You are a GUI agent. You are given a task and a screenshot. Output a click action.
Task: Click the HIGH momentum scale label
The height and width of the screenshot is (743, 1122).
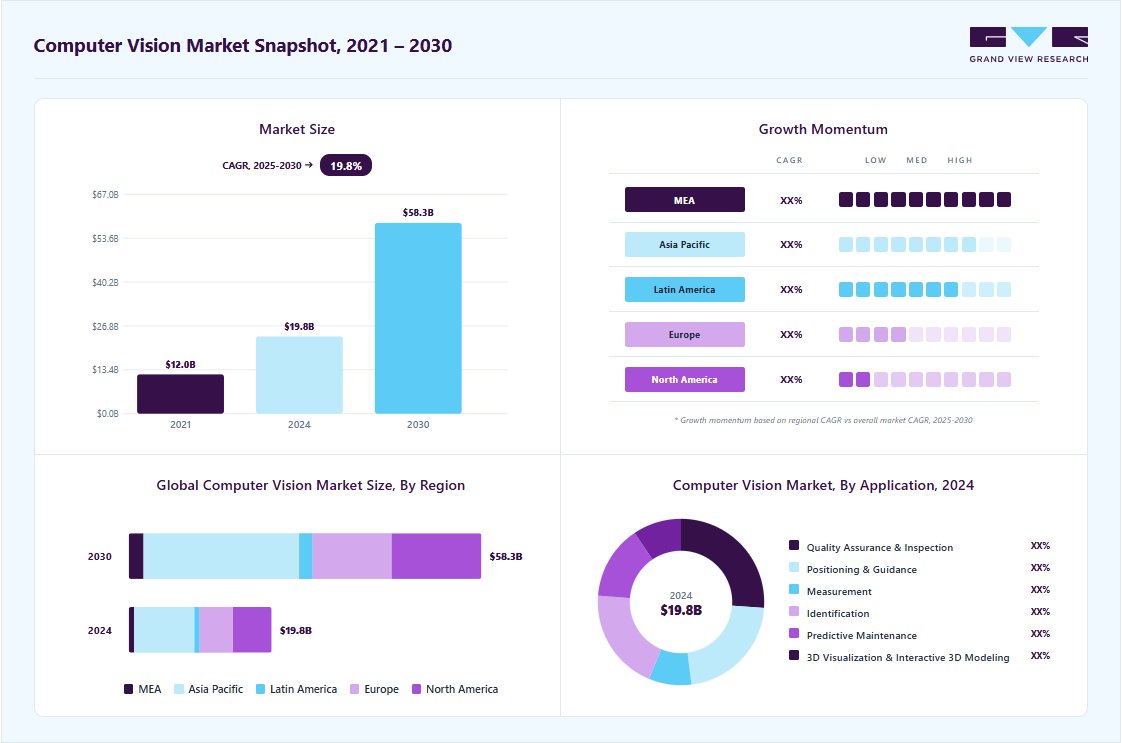(x=960, y=160)
